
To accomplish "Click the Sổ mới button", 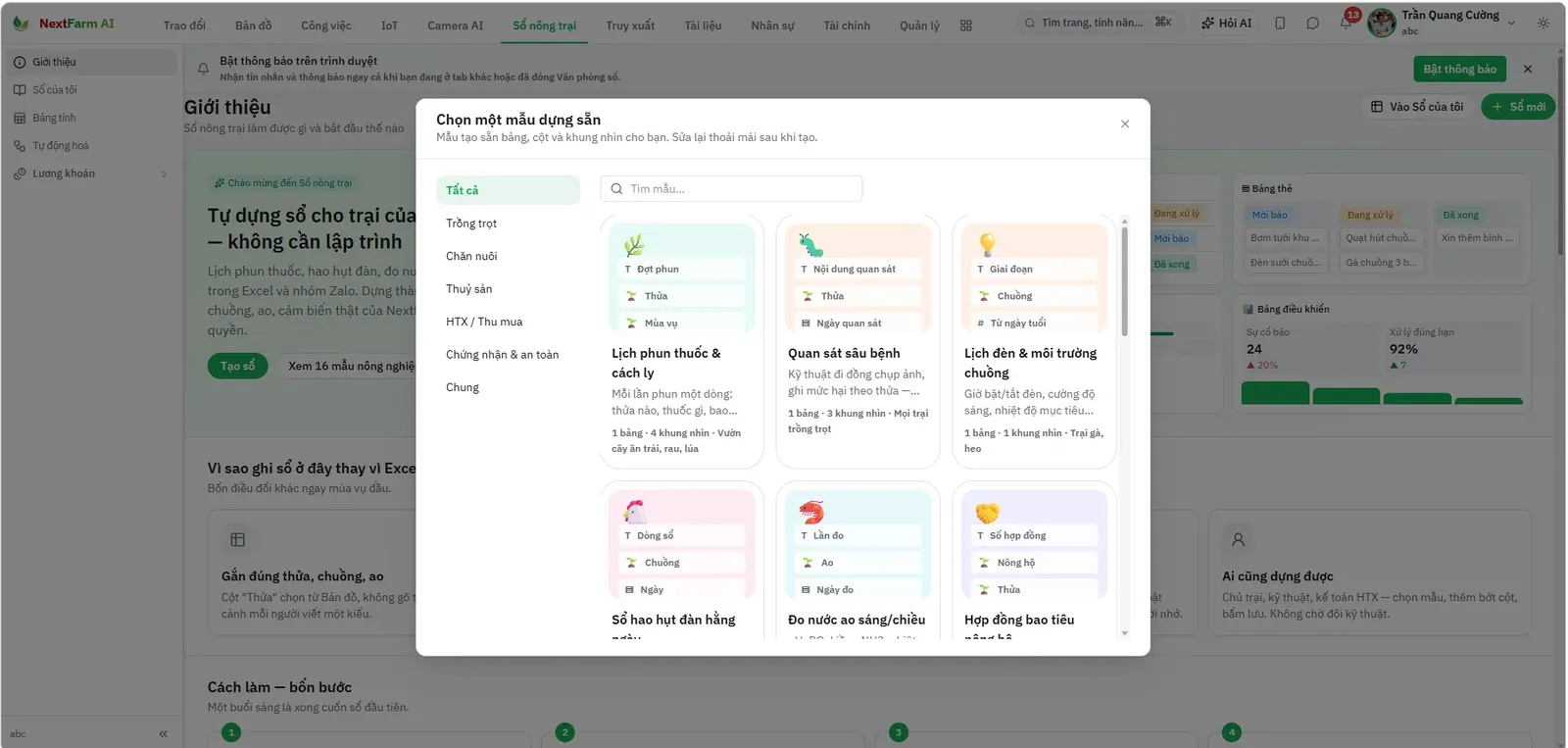I will click(1518, 107).
